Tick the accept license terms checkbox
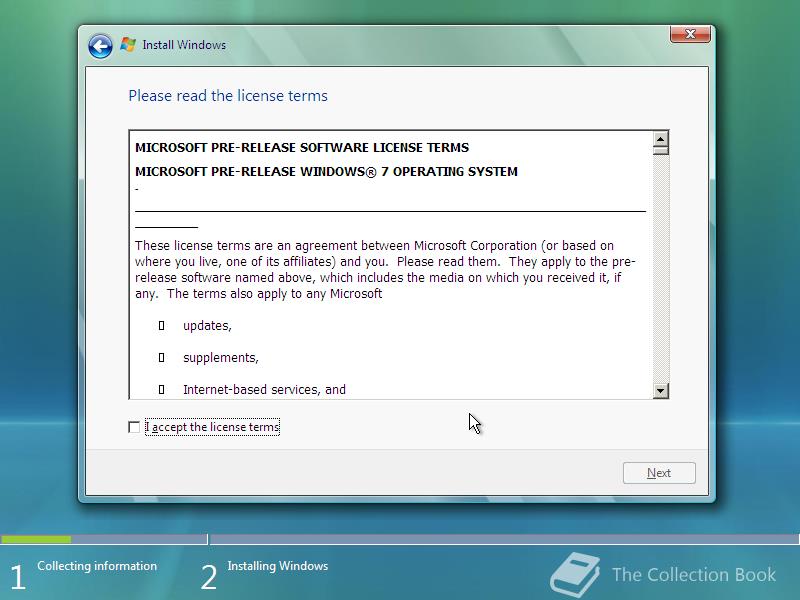Image resolution: width=800 pixels, height=600 pixels. click(x=134, y=427)
